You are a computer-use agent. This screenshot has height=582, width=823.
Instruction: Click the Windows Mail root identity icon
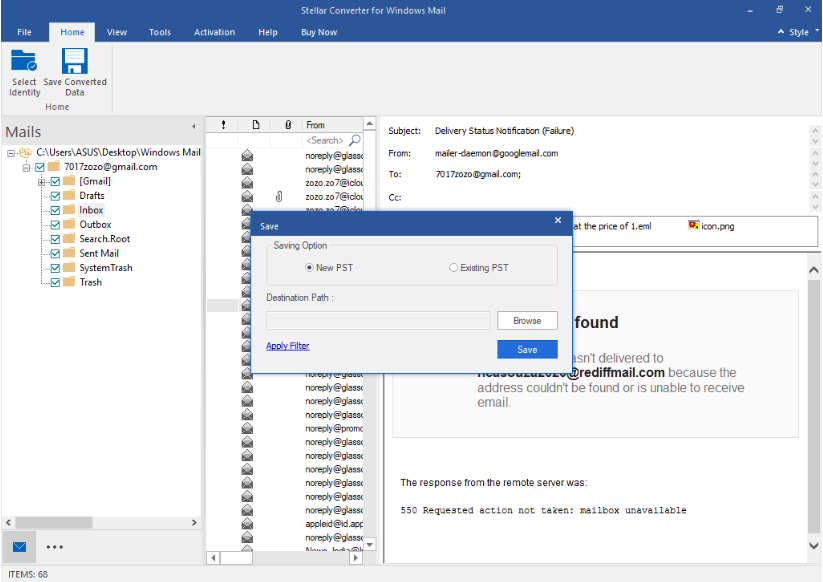(26, 153)
